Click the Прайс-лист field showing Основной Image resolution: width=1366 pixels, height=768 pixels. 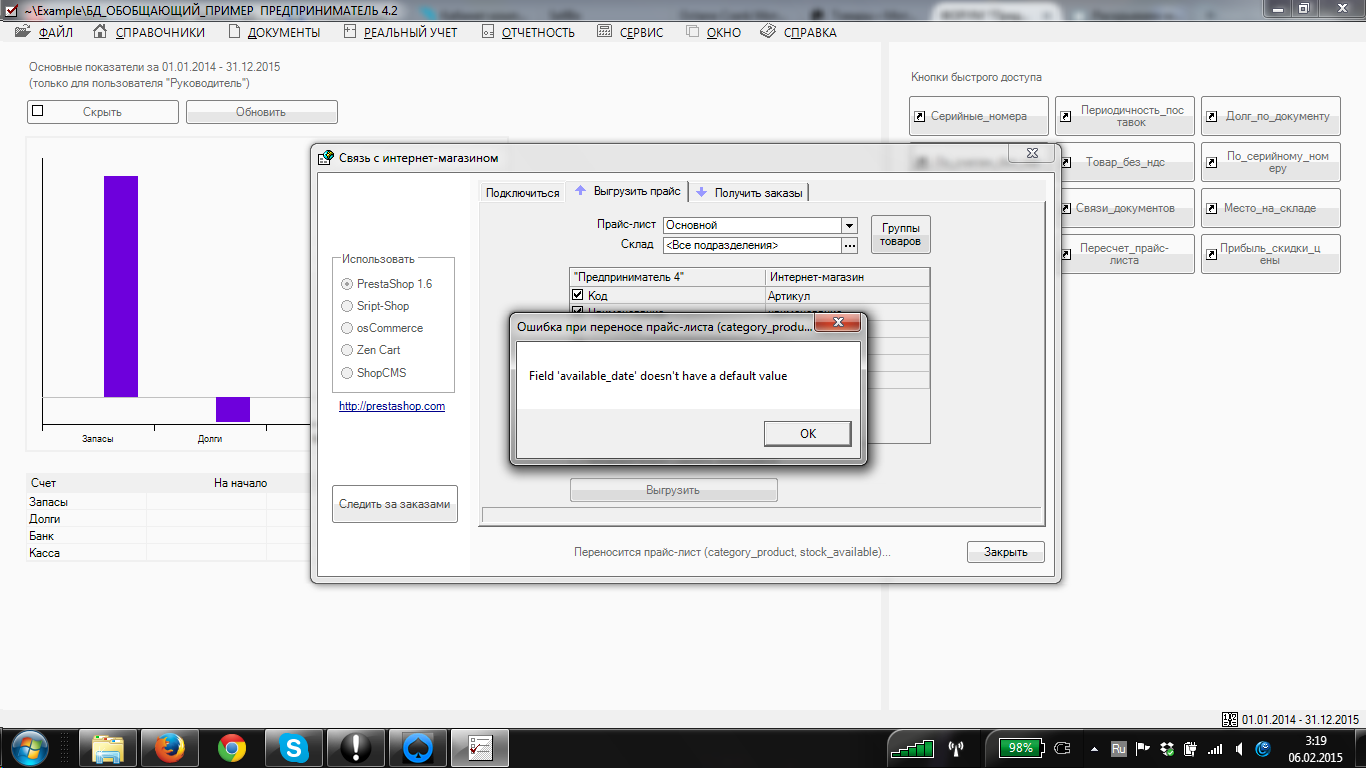click(x=752, y=225)
